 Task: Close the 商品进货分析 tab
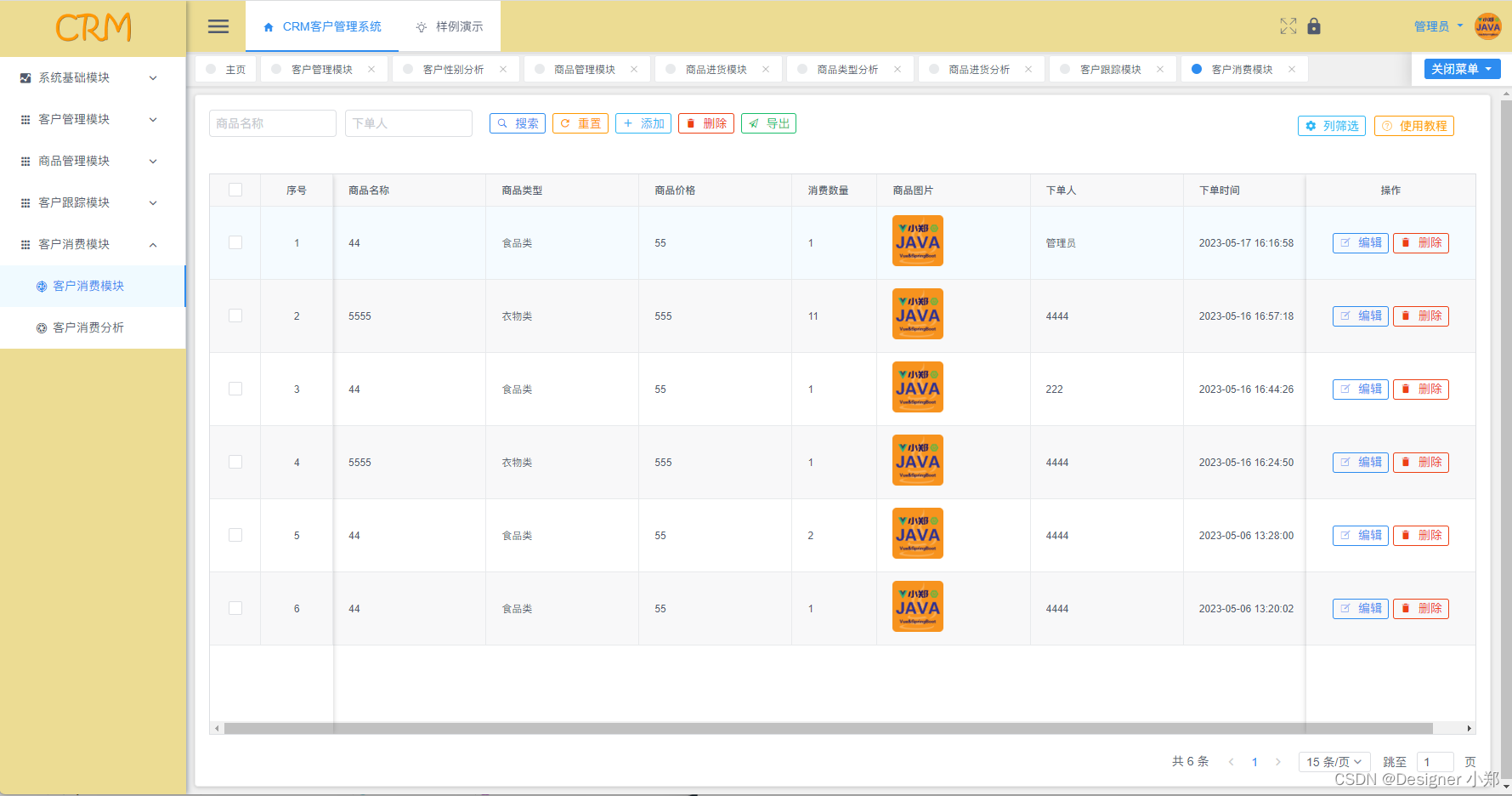pos(1028,70)
